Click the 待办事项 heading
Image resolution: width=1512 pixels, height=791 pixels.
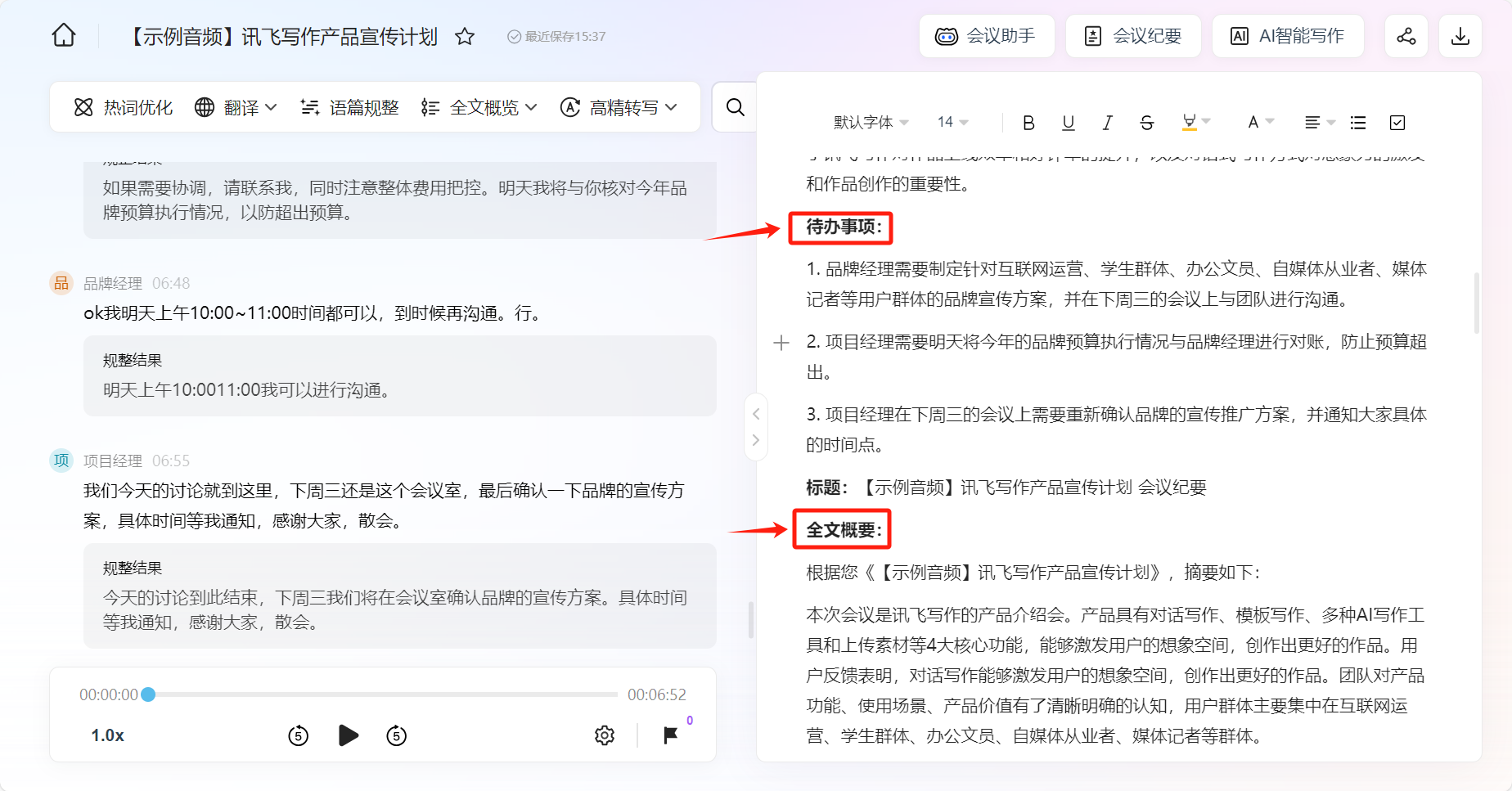844,227
